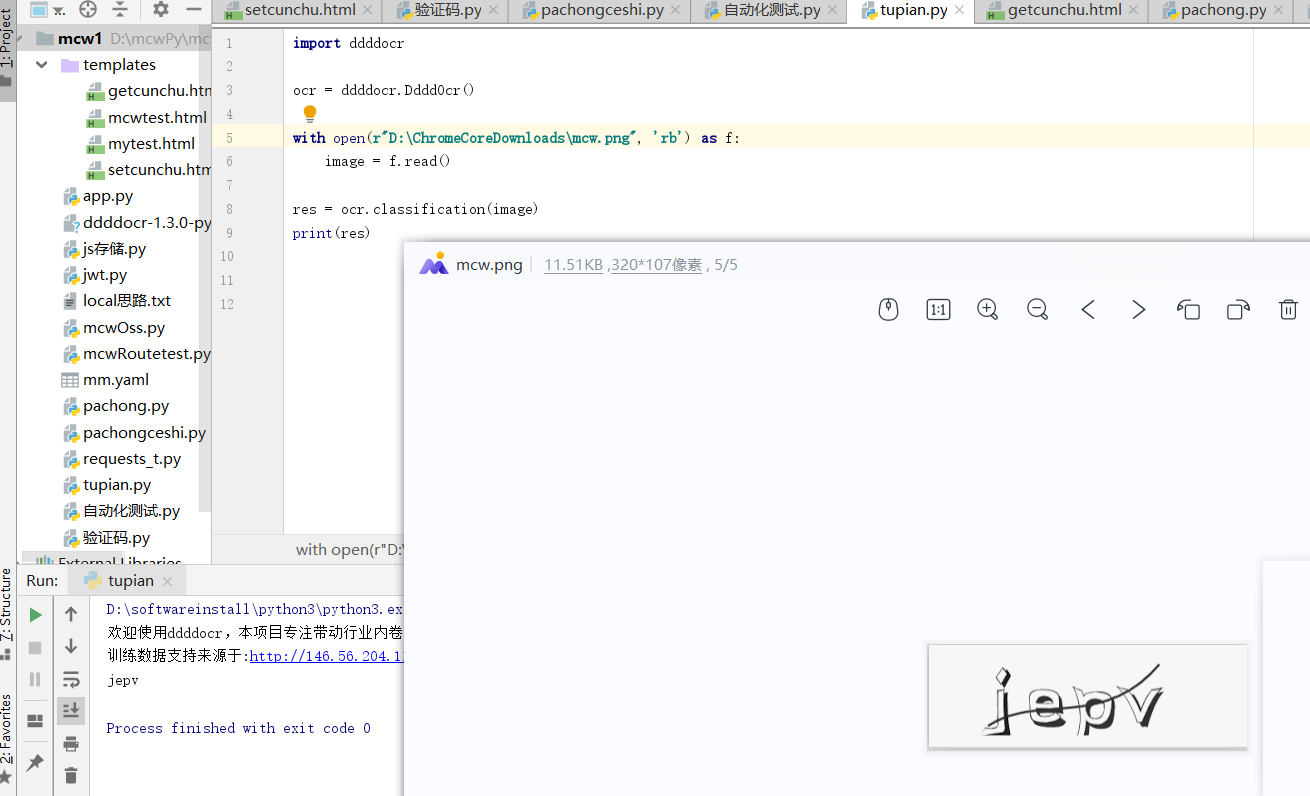Screen dimensions: 1310x796
Task: Open the http://146.56.204 link in console
Action: tap(326, 656)
